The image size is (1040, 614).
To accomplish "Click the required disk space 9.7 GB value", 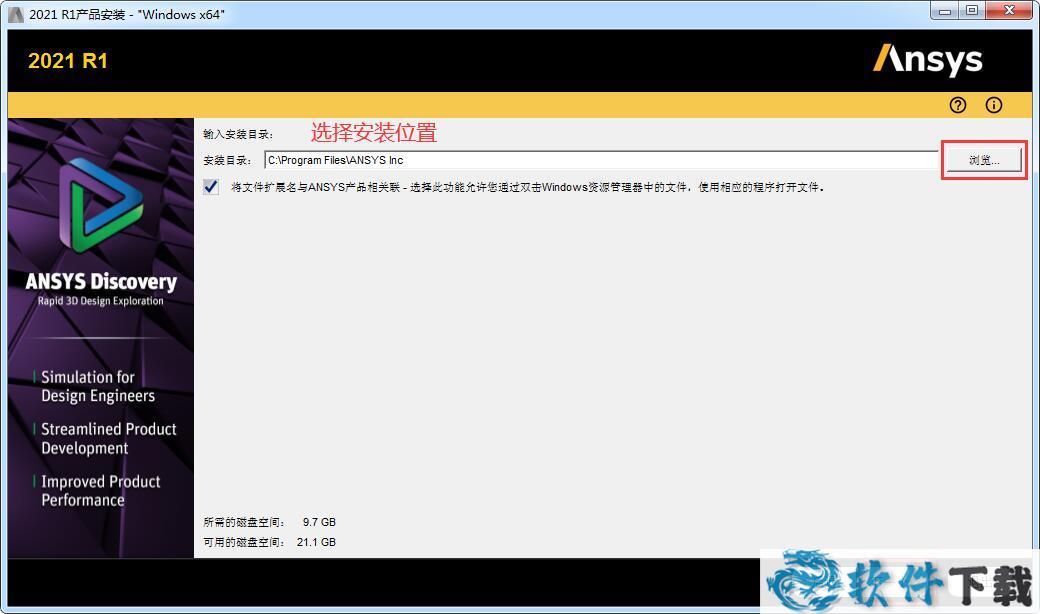I will [319, 522].
